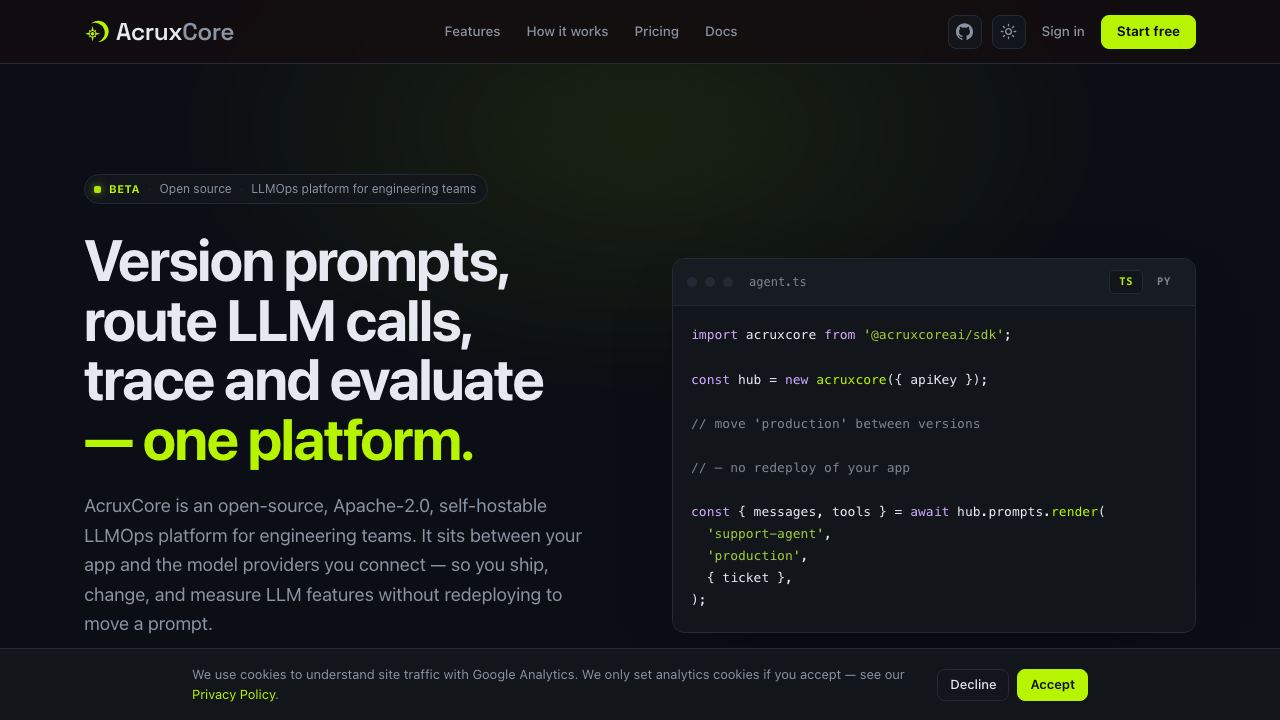Accept analytics cookies
Screen dimensions: 1280x720
coord(1052,685)
